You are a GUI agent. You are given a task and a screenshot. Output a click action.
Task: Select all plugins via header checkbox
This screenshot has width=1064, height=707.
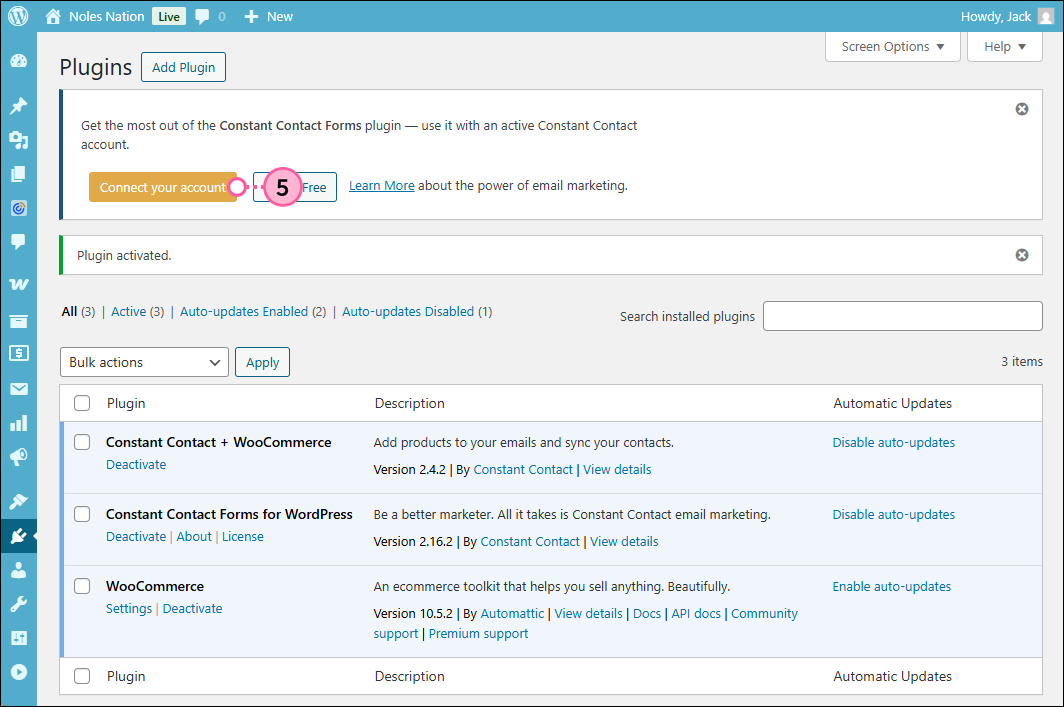(81, 403)
